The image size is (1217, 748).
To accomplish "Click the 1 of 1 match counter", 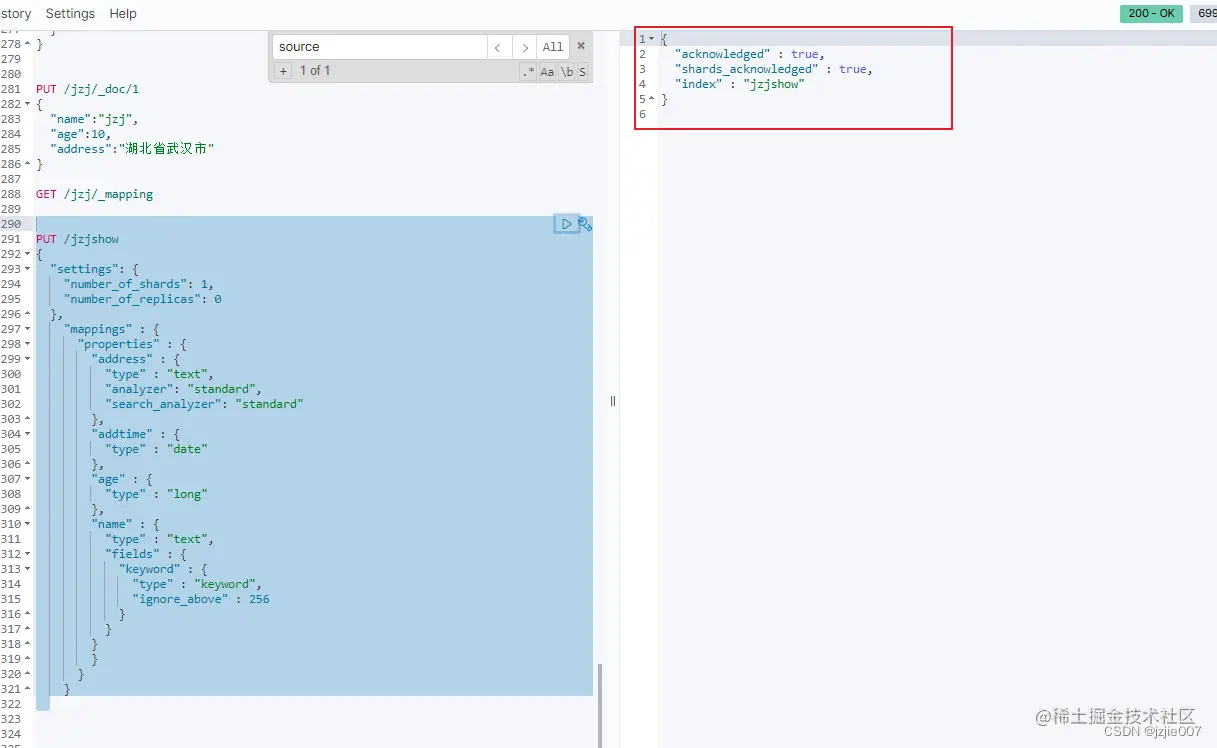I will coord(315,71).
